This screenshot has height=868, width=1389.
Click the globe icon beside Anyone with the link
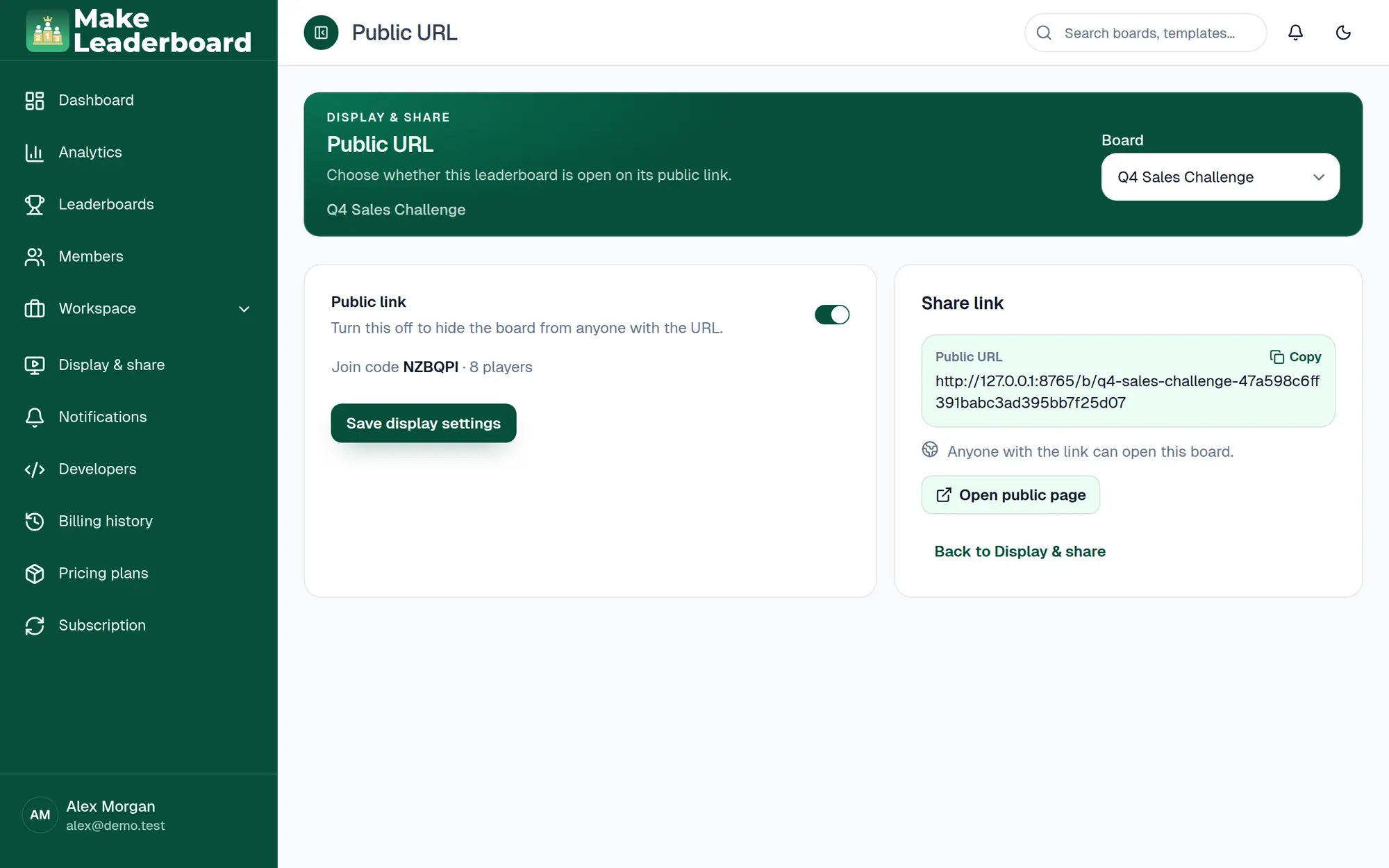(930, 450)
